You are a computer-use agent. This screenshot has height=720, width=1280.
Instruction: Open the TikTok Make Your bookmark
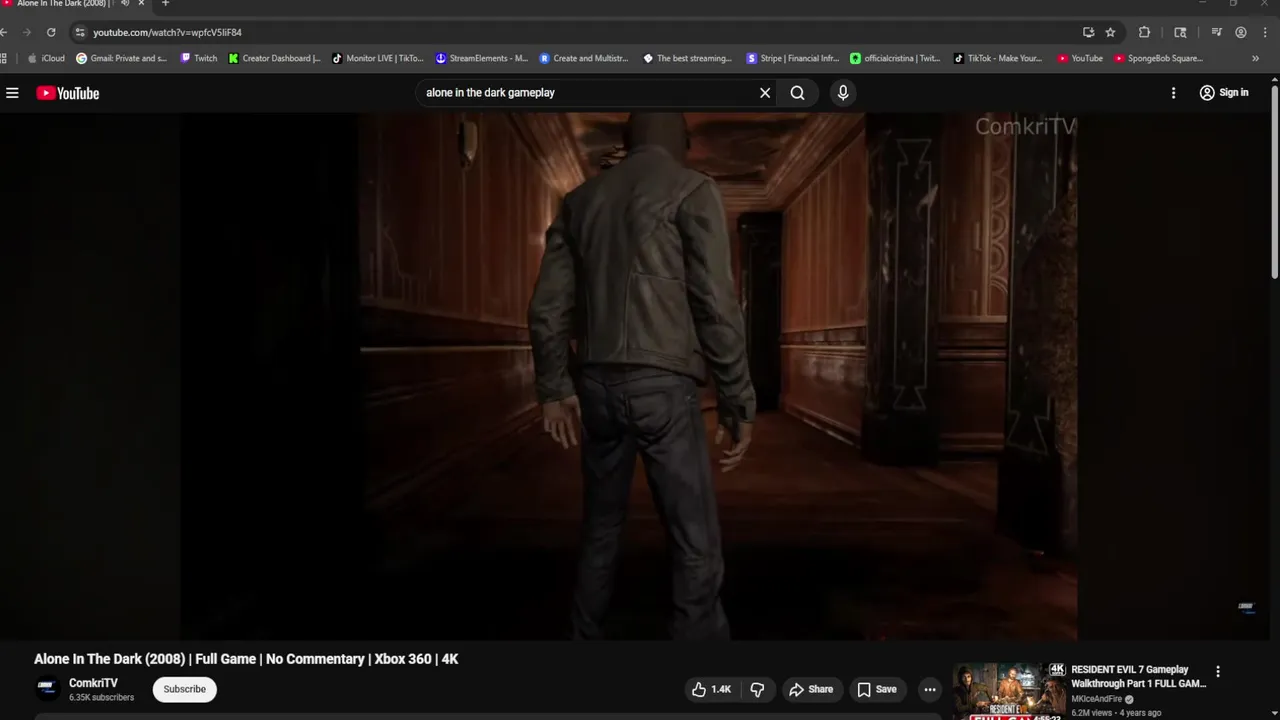998,58
